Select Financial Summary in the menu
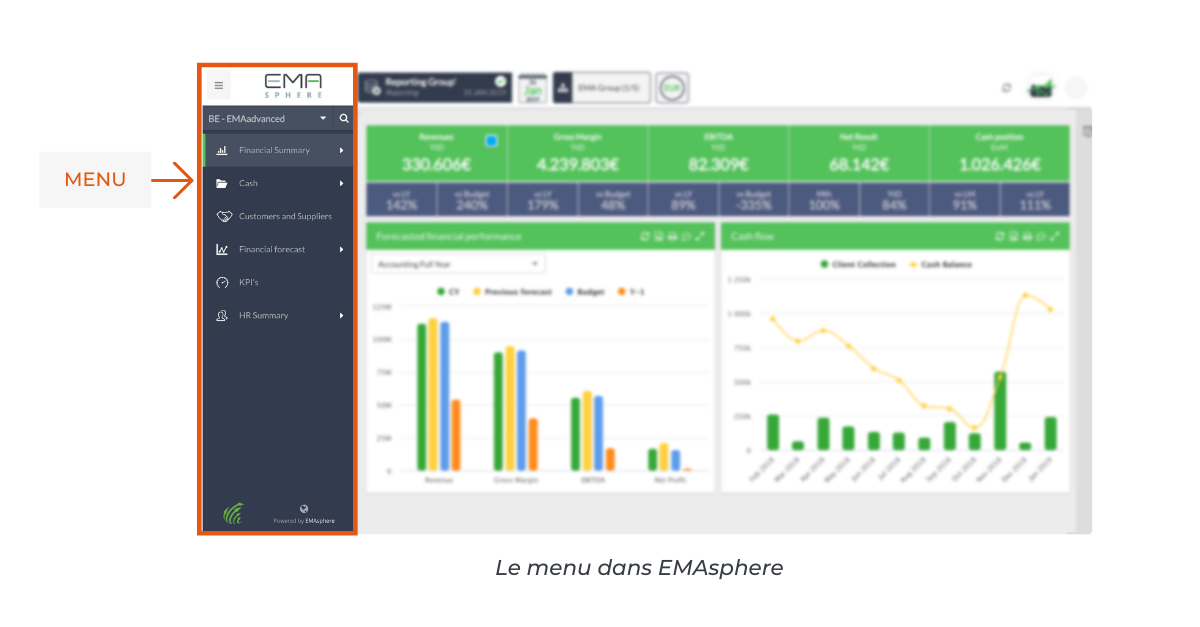Viewport: 1200px width, 627px height. [x=273, y=150]
